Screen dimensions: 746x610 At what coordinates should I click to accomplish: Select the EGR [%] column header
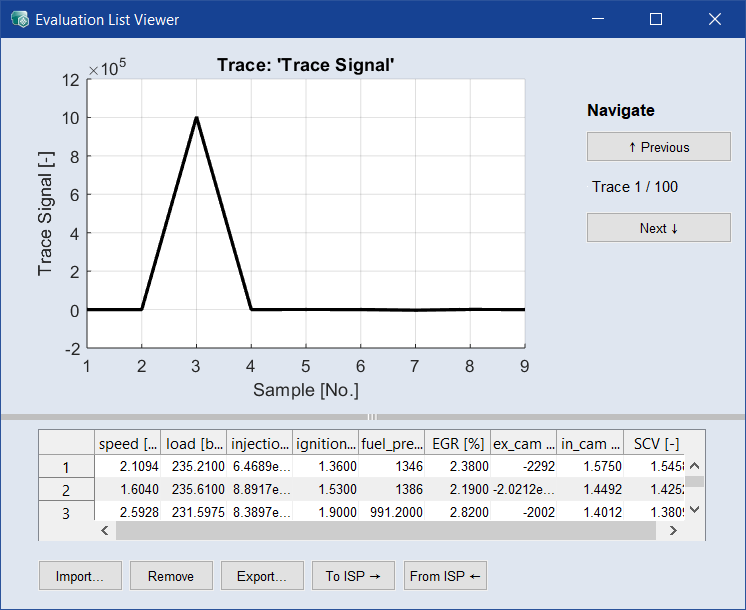click(456, 443)
